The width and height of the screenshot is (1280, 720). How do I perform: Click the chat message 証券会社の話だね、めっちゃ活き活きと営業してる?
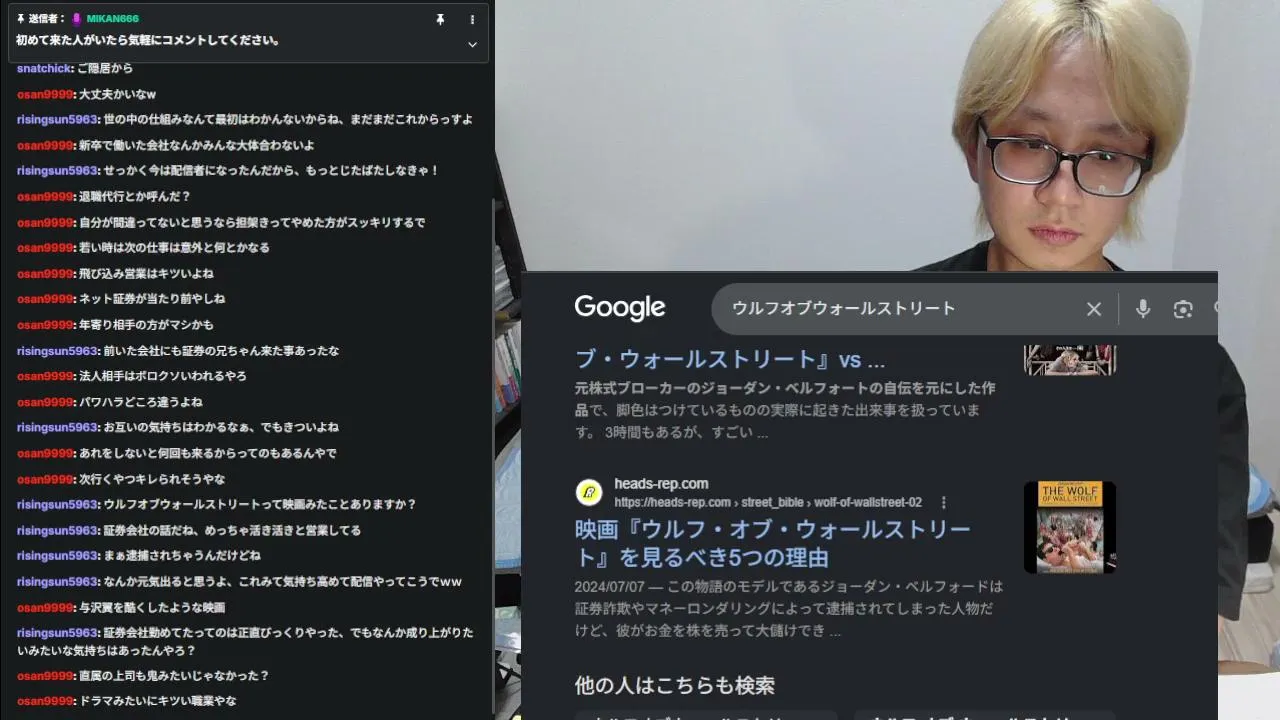pos(232,531)
